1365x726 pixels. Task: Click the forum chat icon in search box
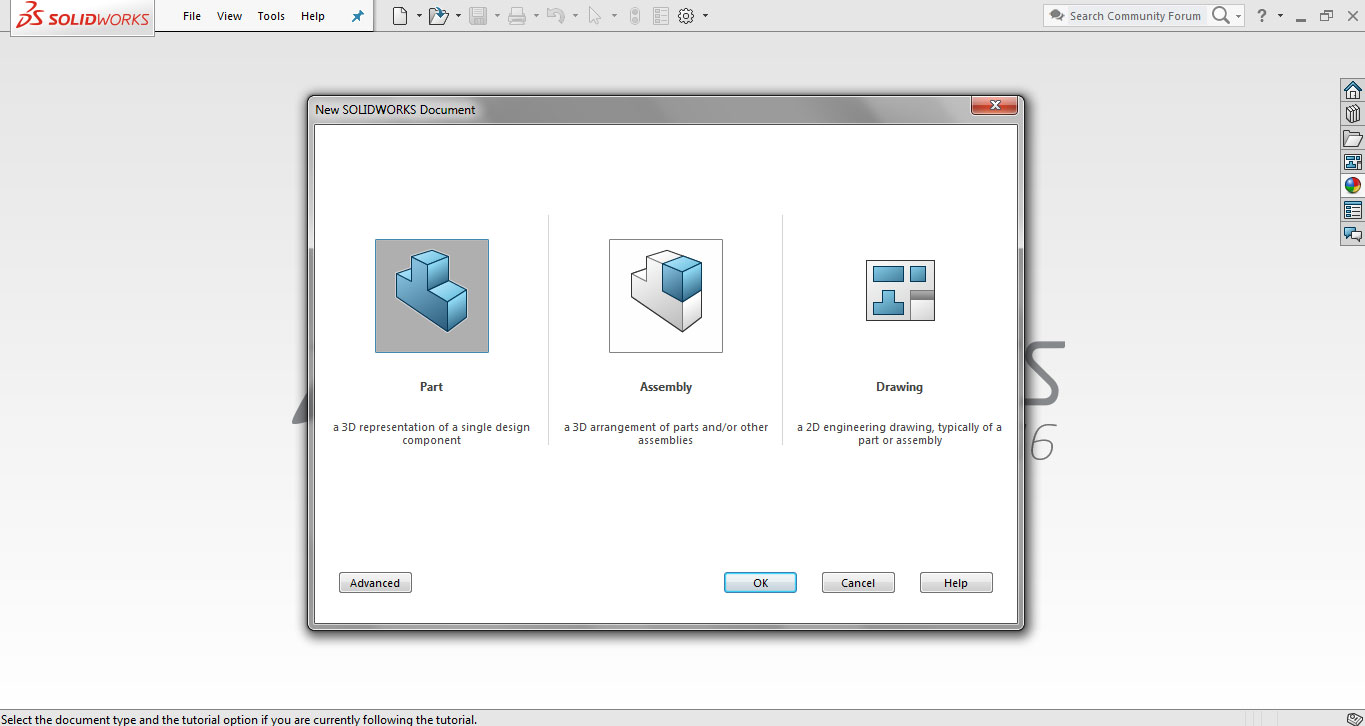pyautogui.click(x=1056, y=16)
